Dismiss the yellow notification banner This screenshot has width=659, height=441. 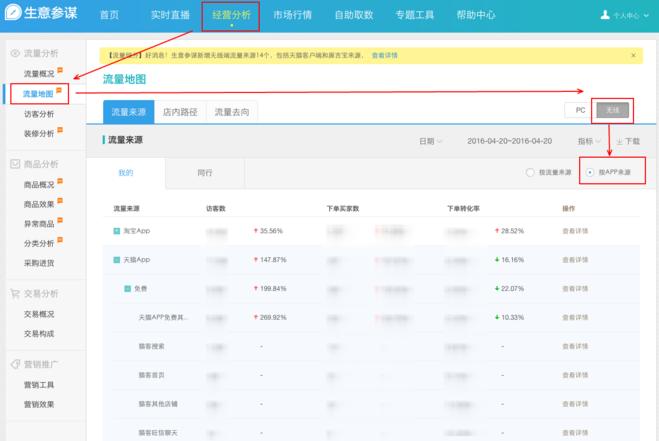tap(633, 55)
